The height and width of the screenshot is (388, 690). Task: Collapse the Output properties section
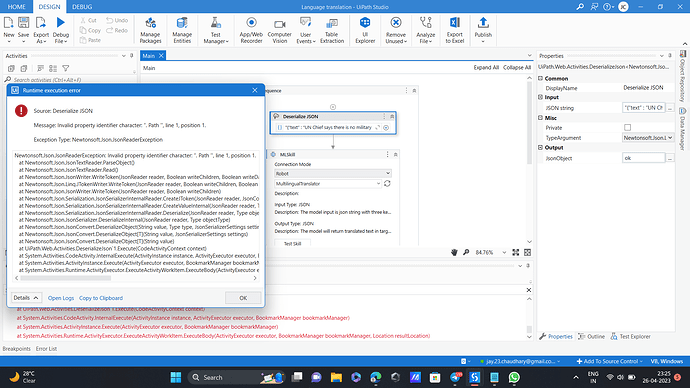pyautogui.click(x=540, y=148)
